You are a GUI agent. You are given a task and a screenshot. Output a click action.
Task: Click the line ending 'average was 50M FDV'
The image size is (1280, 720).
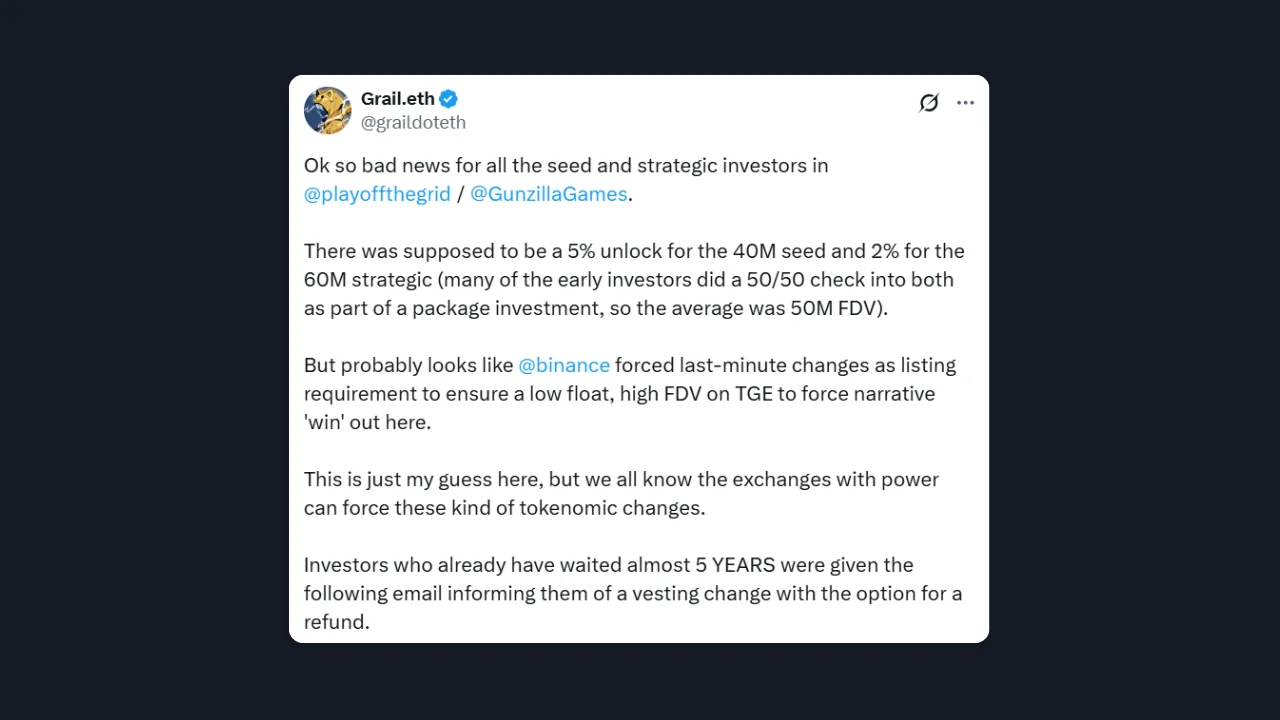(x=596, y=308)
